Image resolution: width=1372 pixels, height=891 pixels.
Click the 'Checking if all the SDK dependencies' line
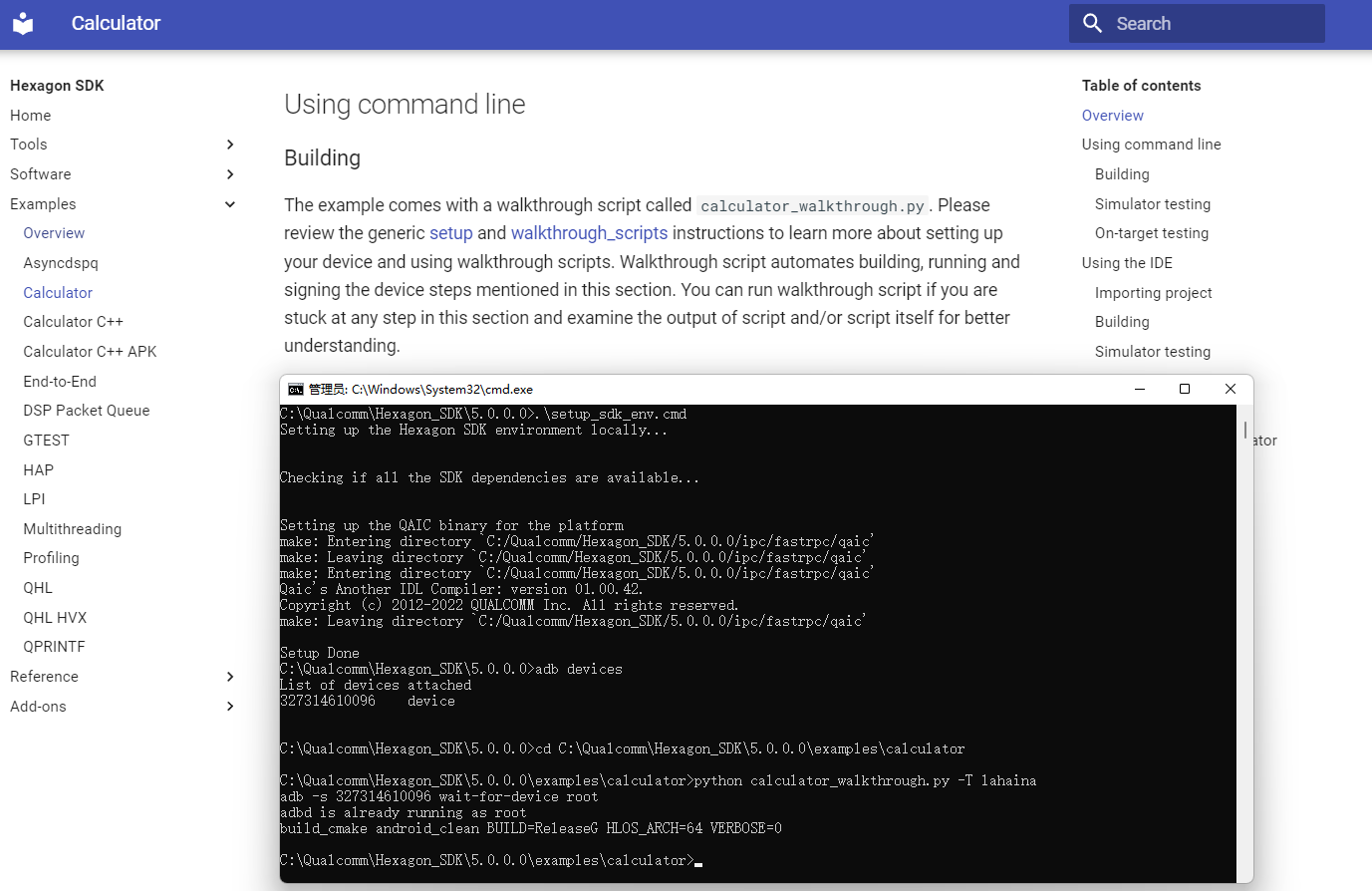[x=489, y=478]
